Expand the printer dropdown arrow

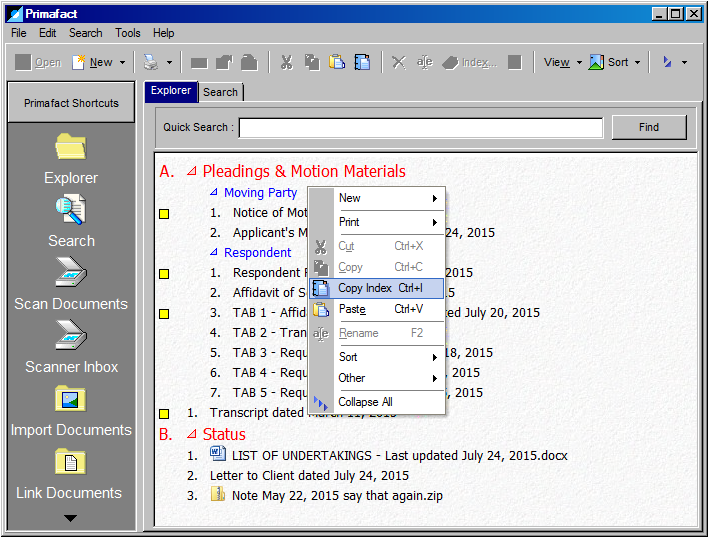pos(170,62)
